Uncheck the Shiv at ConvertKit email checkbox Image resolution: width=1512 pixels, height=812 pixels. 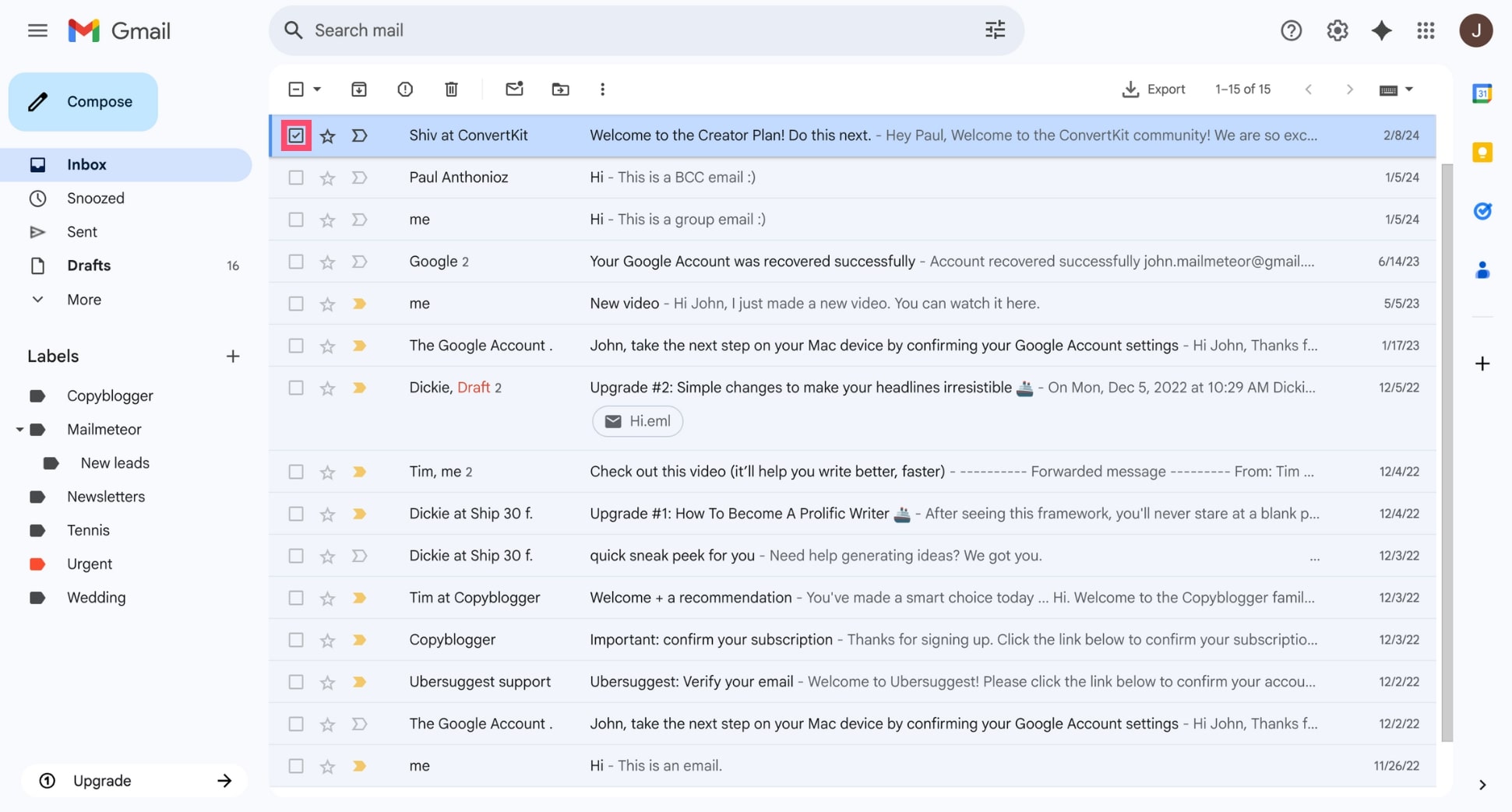[296, 135]
